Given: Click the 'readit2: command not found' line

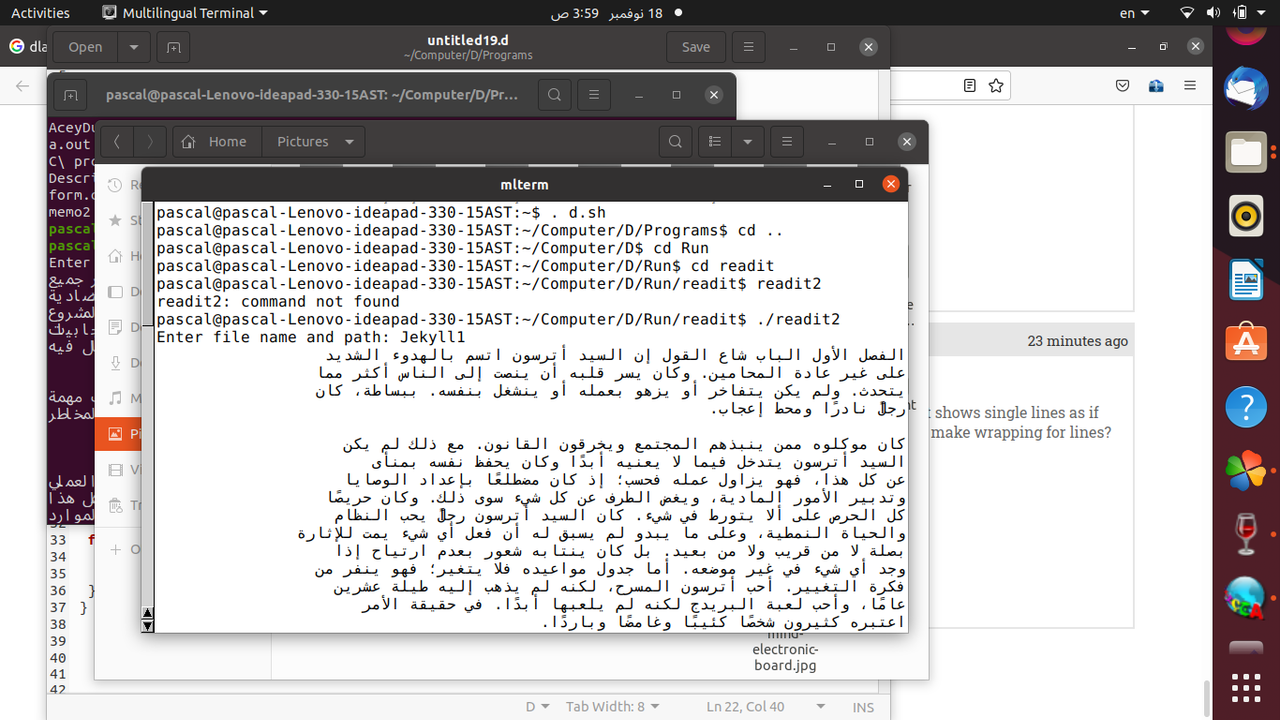Looking at the screenshot, I should click(278, 301).
